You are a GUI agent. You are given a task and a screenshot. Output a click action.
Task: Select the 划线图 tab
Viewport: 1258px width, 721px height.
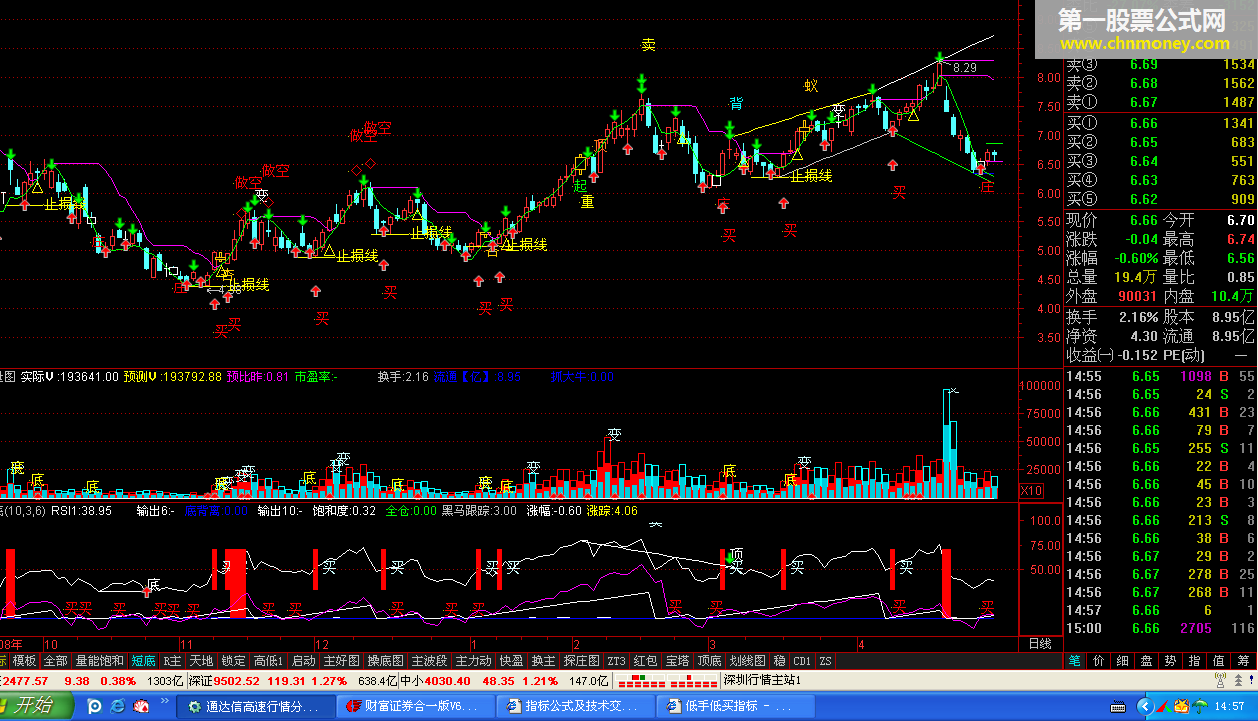(746, 661)
